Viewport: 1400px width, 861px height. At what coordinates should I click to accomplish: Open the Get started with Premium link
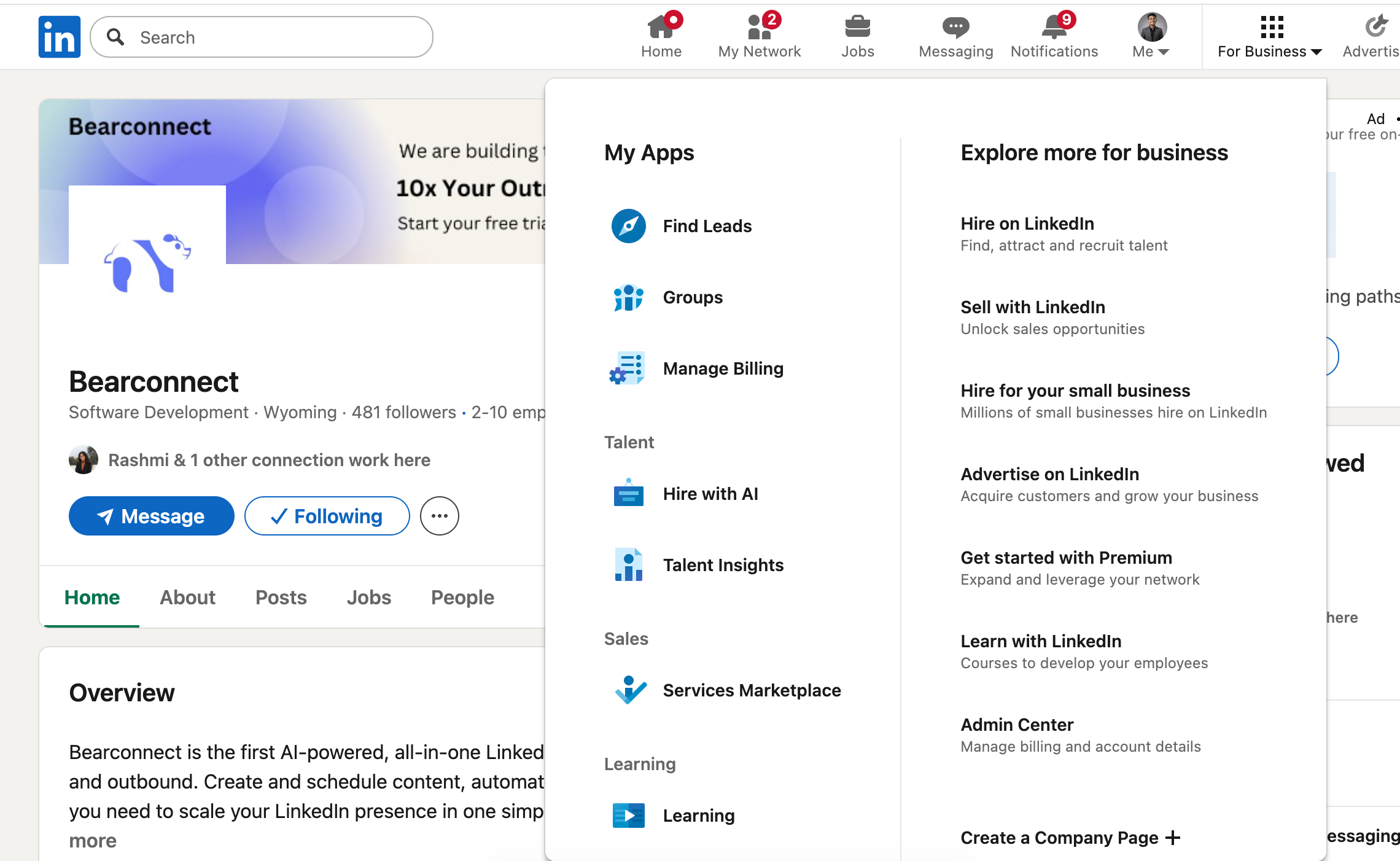[x=1066, y=558]
